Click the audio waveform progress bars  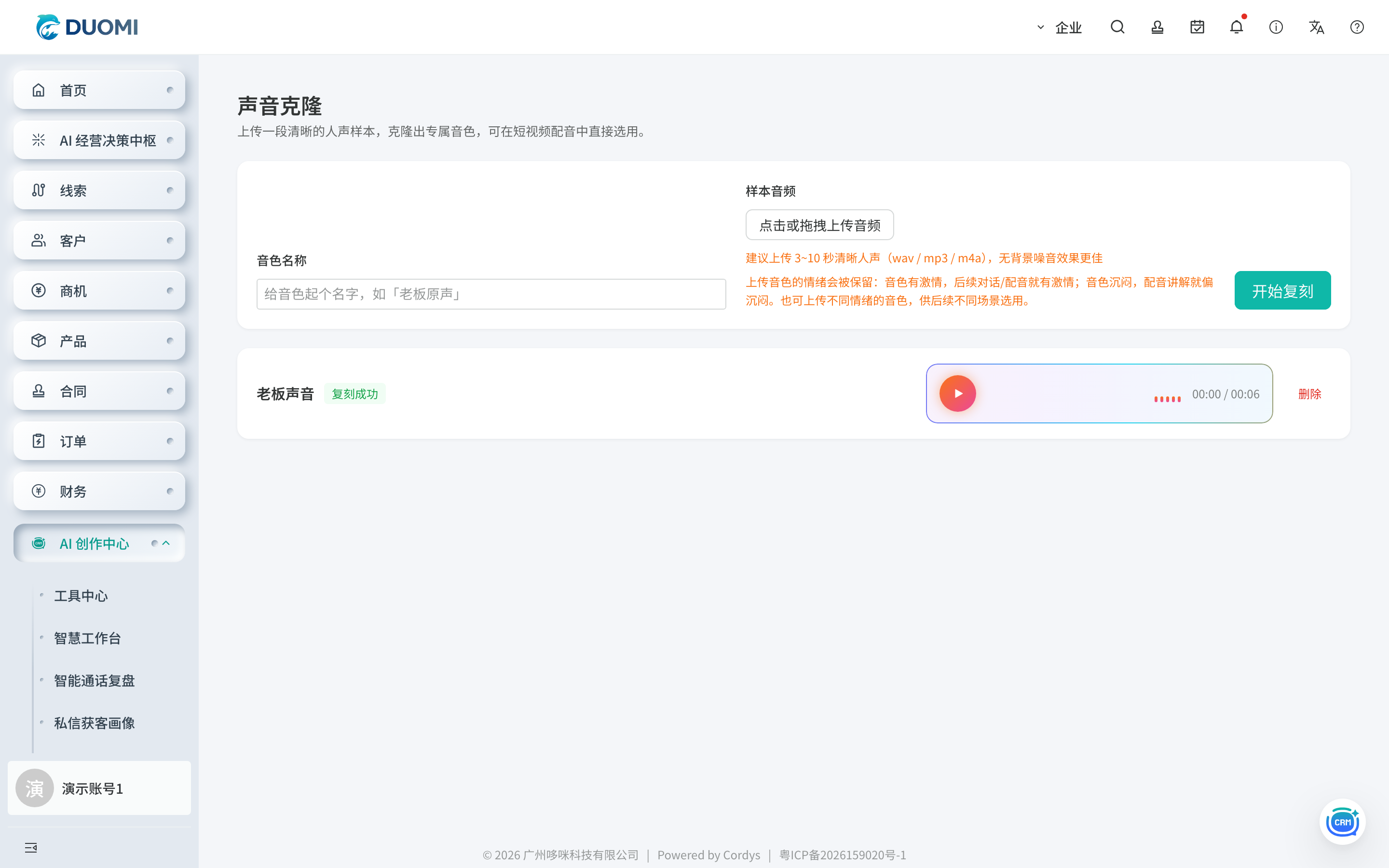coord(1167,398)
